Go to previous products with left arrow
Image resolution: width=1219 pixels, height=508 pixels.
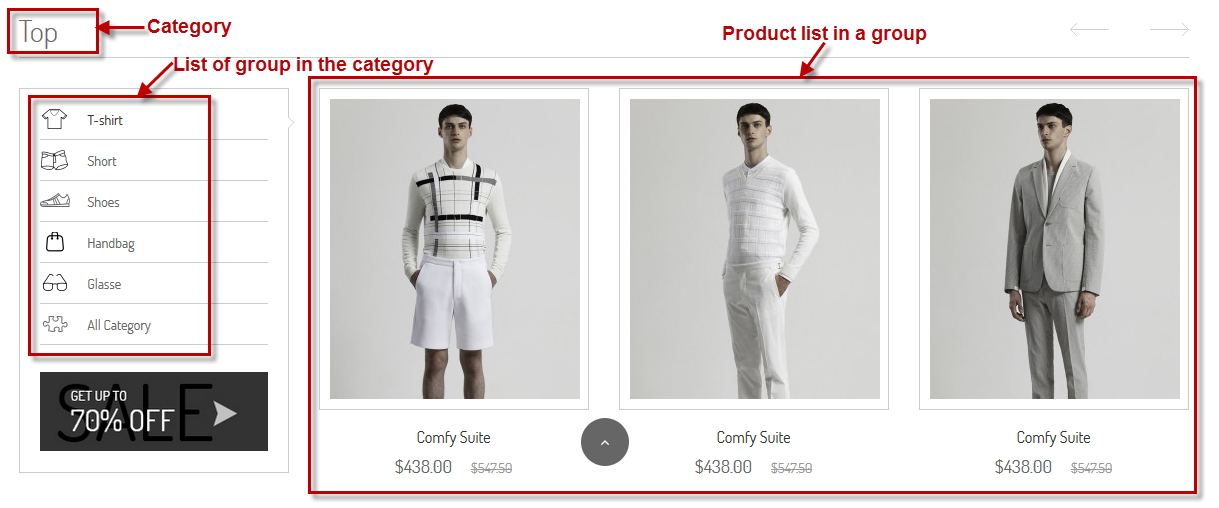[x=1090, y=30]
